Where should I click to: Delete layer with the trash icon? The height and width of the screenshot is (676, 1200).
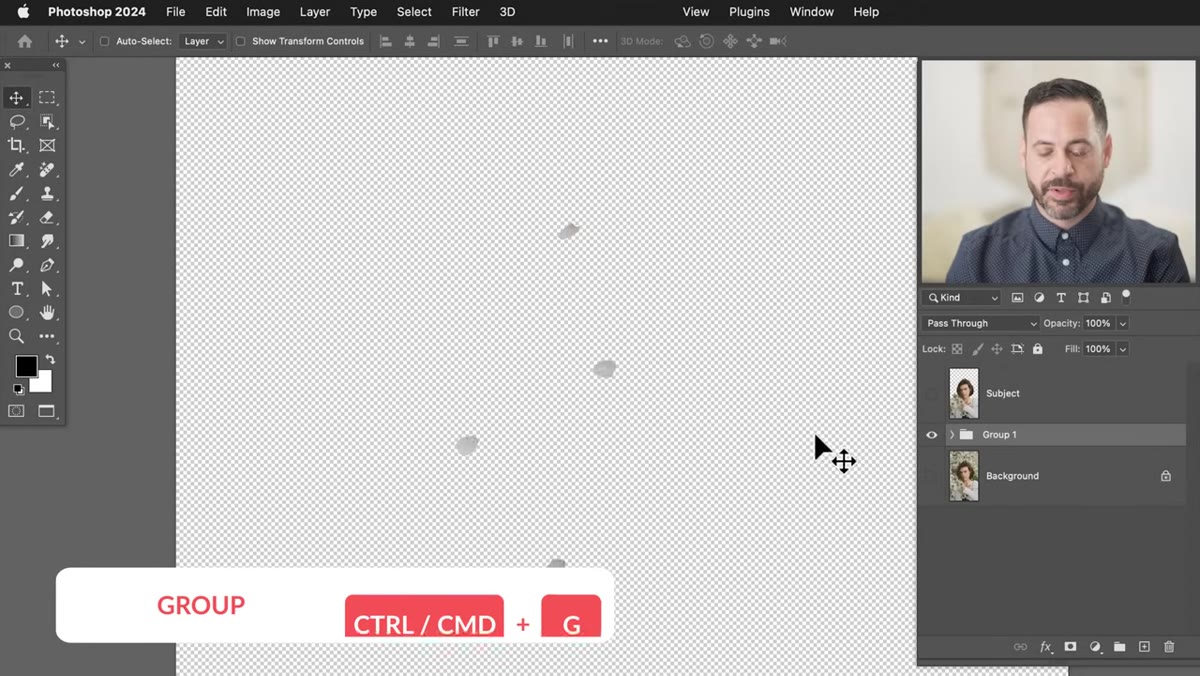point(1169,647)
